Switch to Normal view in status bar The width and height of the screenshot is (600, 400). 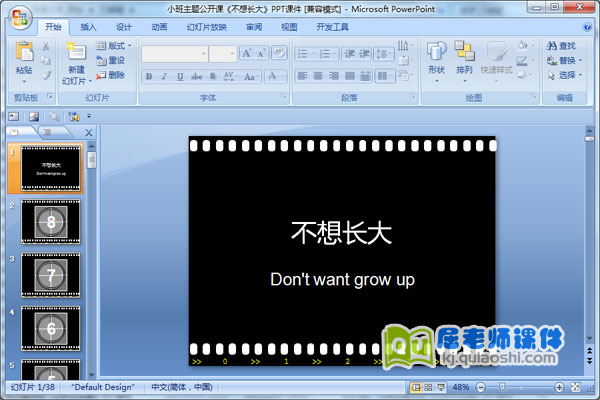click(416, 387)
